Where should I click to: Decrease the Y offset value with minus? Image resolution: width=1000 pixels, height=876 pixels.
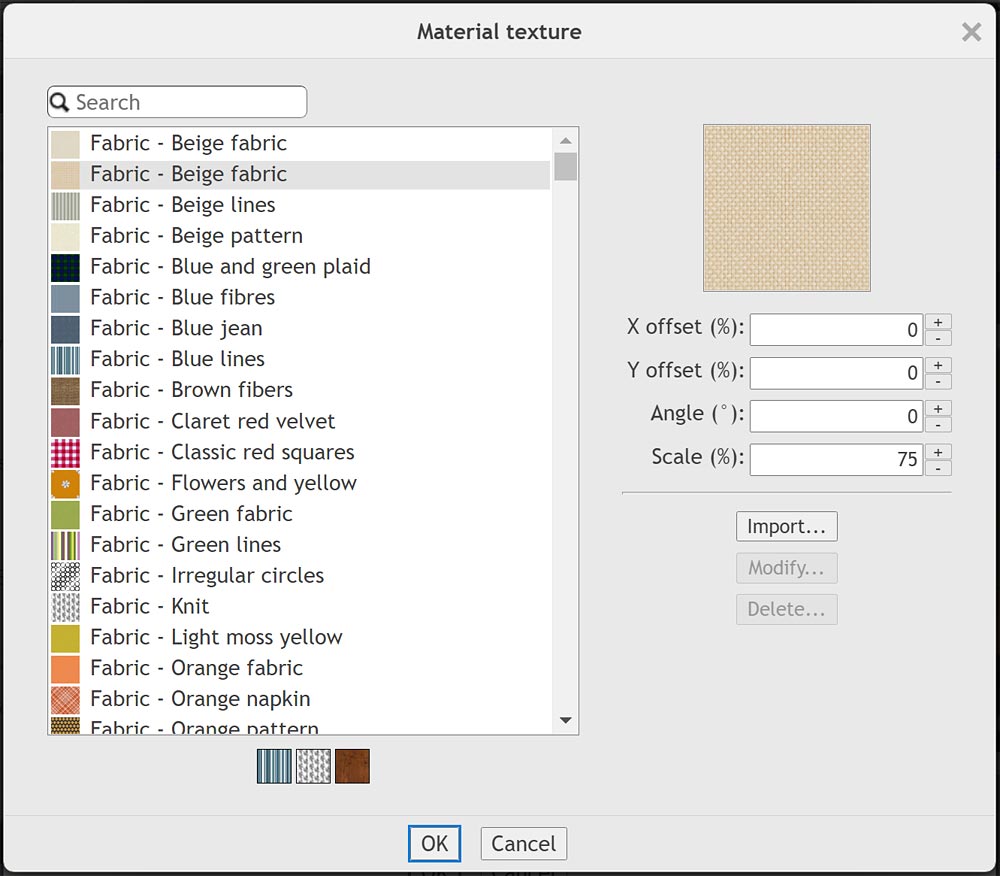[x=938, y=382]
